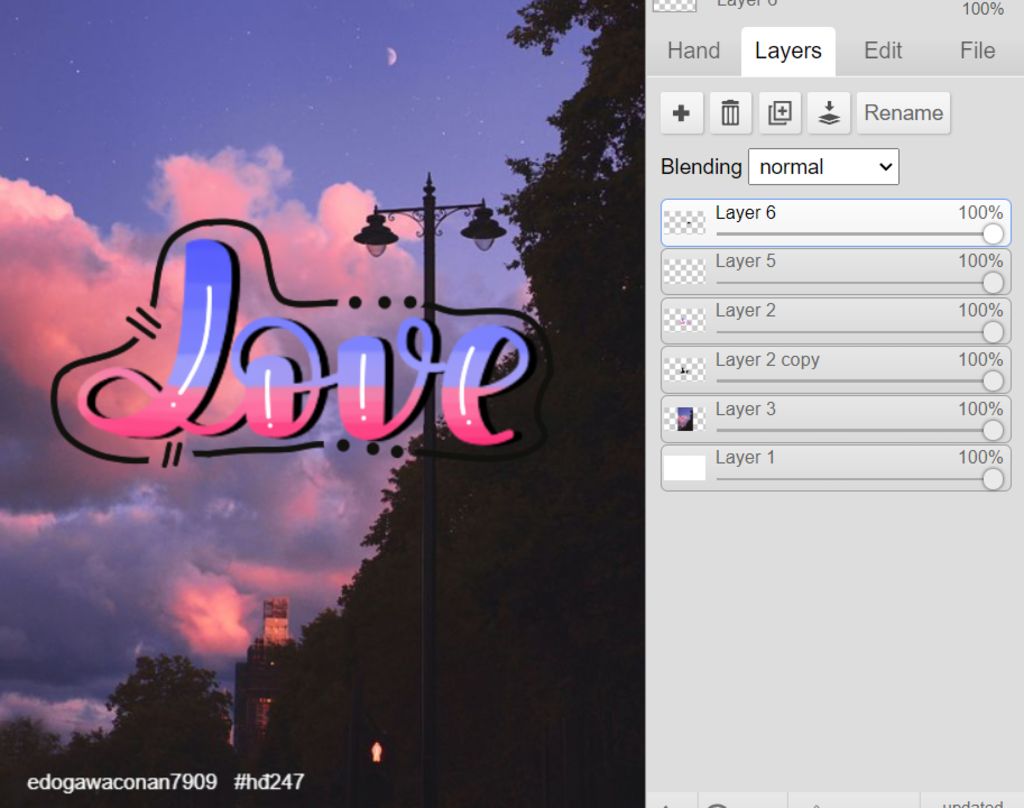Add a new layer with plus icon

681,113
